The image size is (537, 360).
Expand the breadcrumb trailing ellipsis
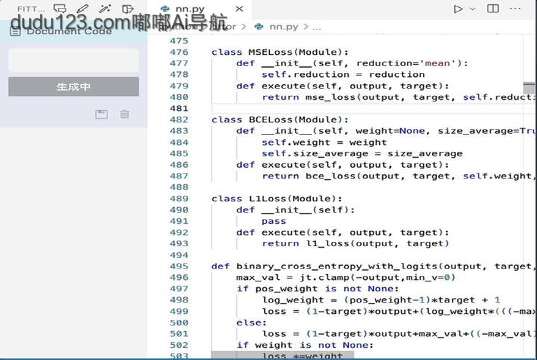[317, 27]
